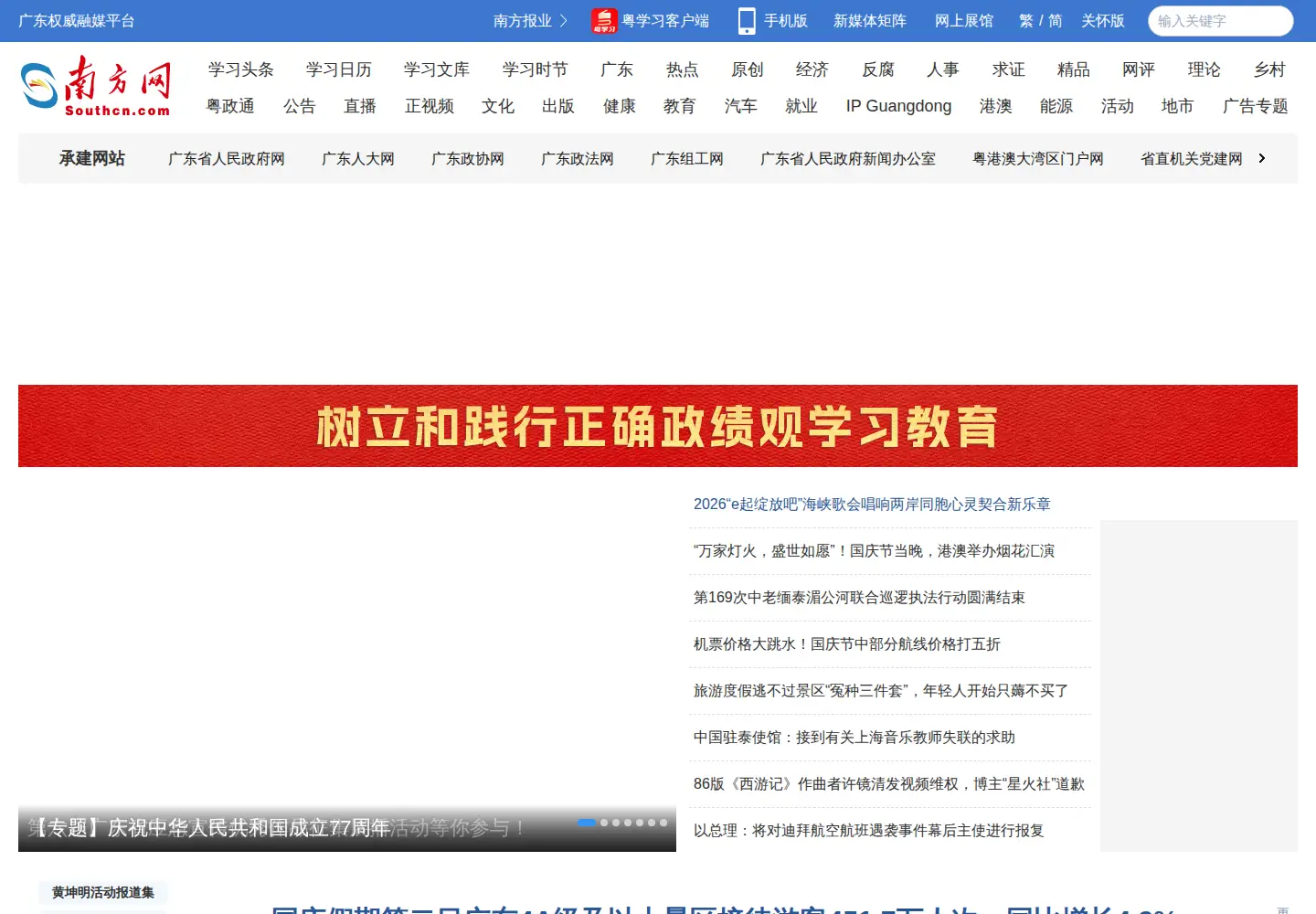The image size is (1316, 914).
Task: Visit 广东人大网 link
Action: (x=358, y=158)
